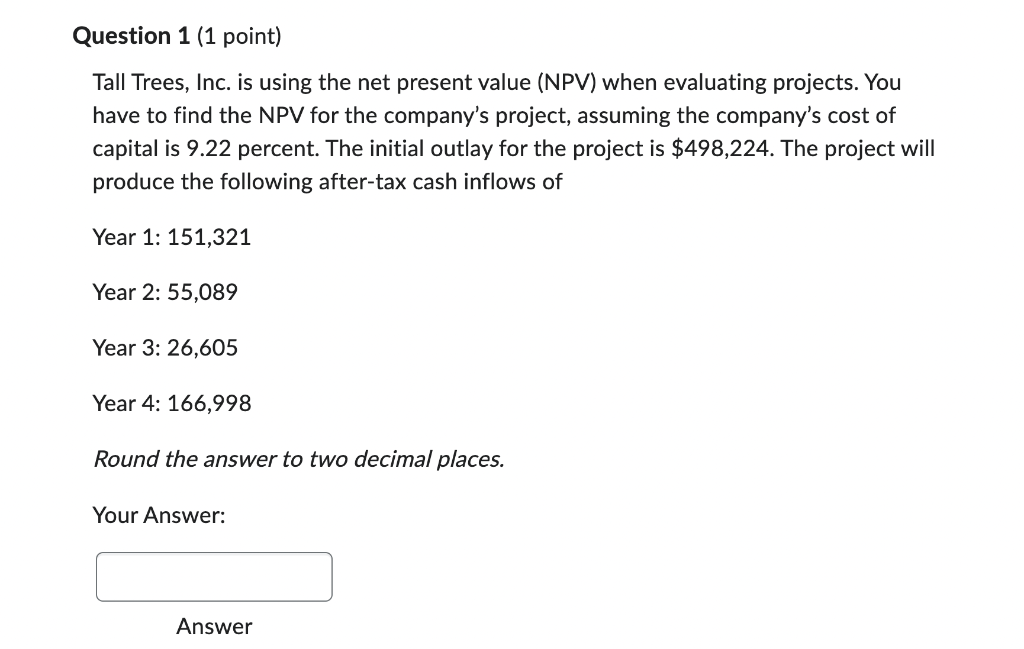
Task: Select the Year 4 cash inflow line
Action: 171,403
